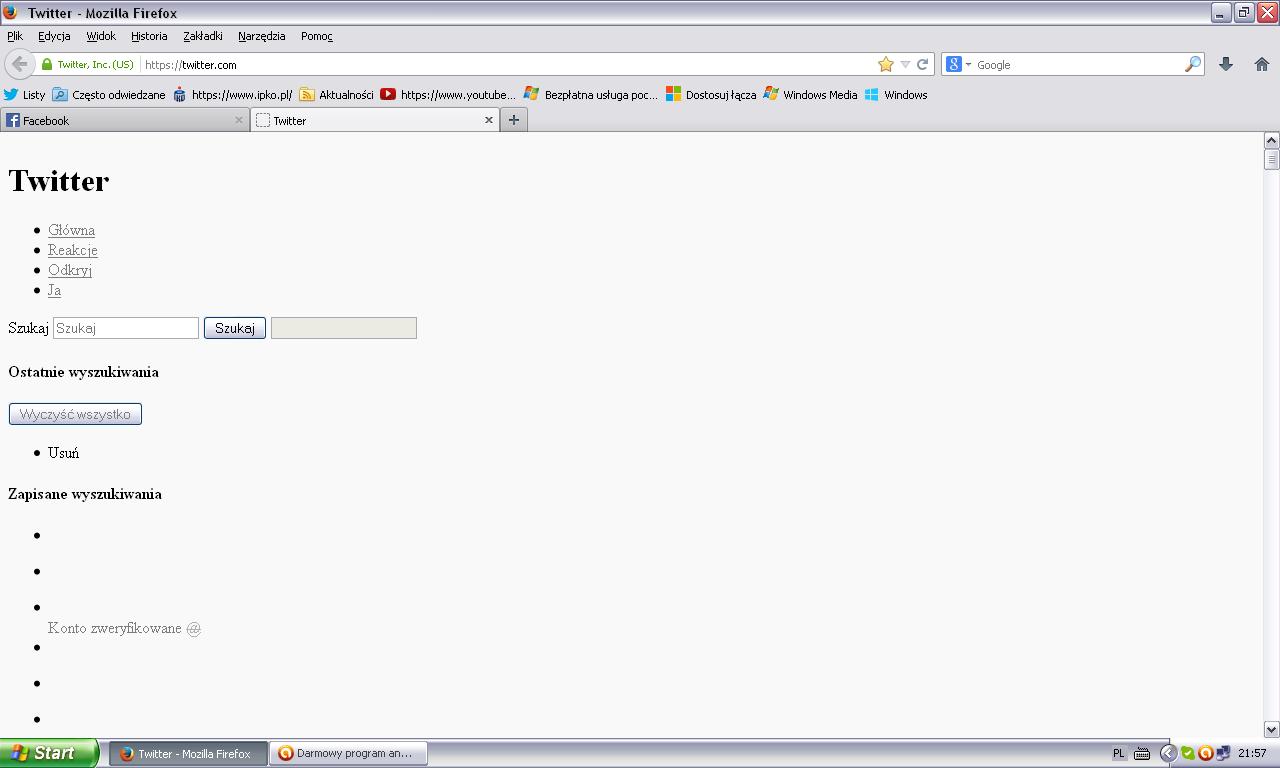This screenshot has width=1280, height=768.
Task: Follow the Odkryj link
Action: pos(70,270)
